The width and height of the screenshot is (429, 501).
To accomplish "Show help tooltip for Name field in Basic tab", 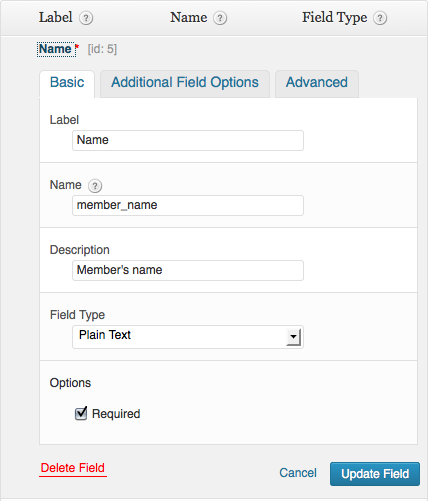I will pyautogui.click(x=95, y=186).
